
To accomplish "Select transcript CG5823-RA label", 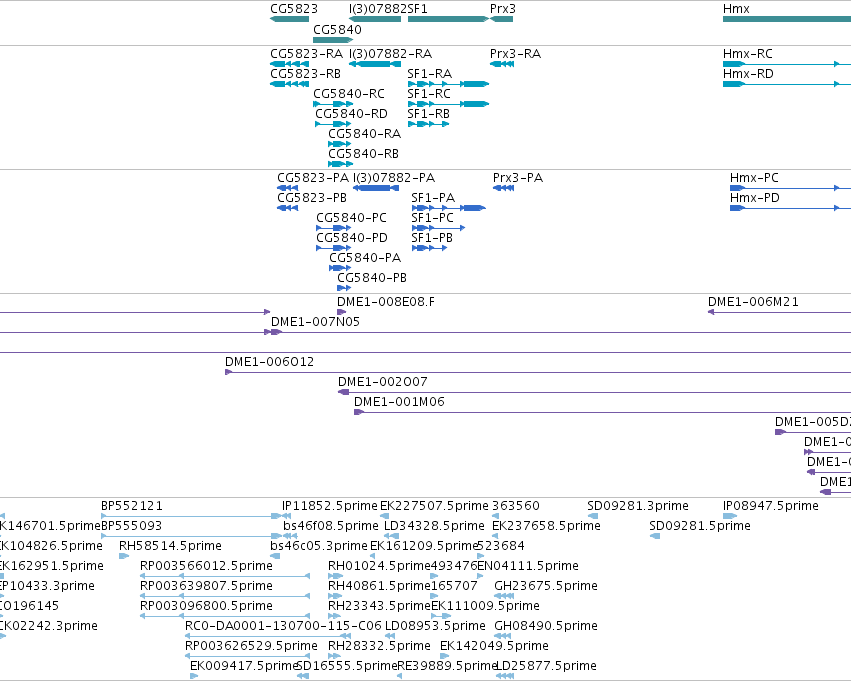I will (307, 54).
